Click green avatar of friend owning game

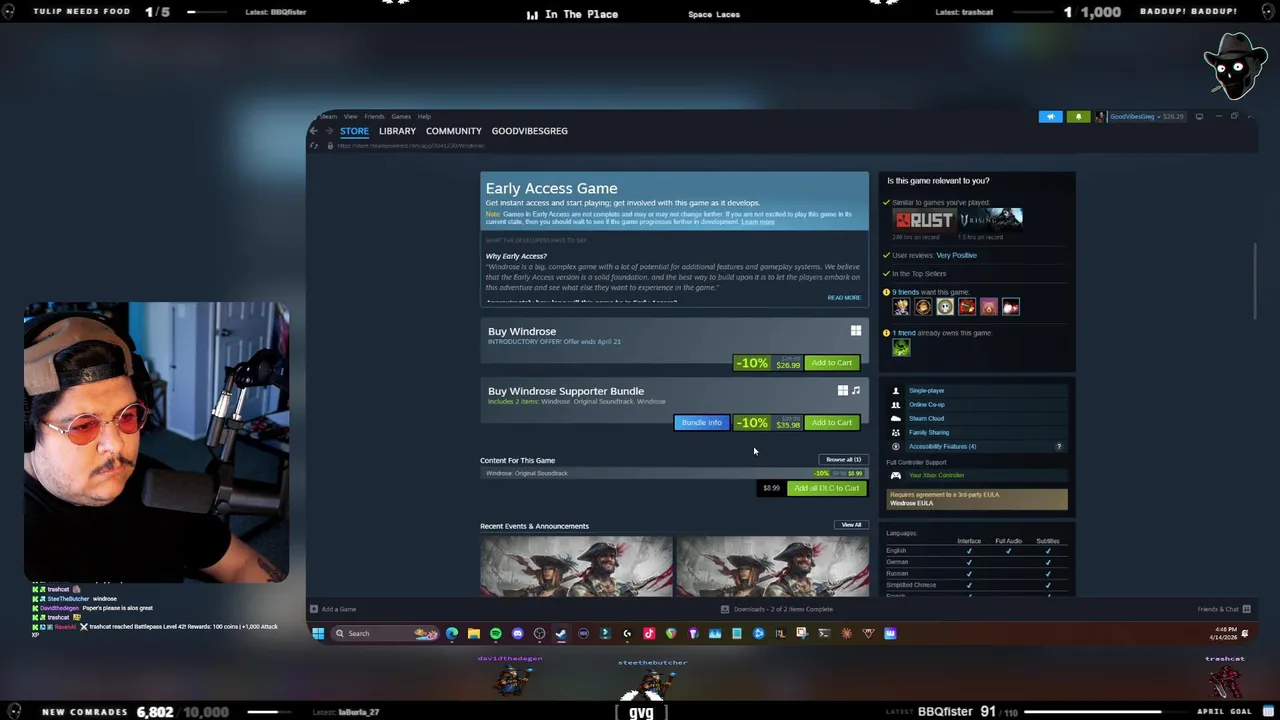[901, 347]
